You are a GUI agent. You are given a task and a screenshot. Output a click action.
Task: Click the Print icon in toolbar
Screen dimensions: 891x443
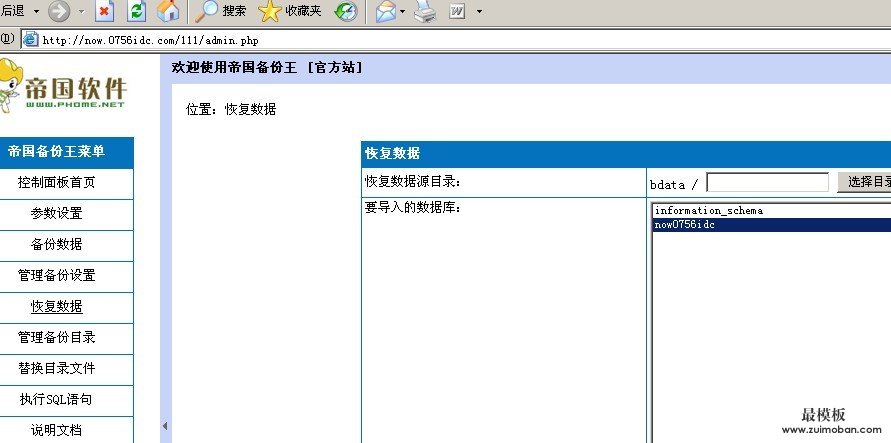coord(424,11)
